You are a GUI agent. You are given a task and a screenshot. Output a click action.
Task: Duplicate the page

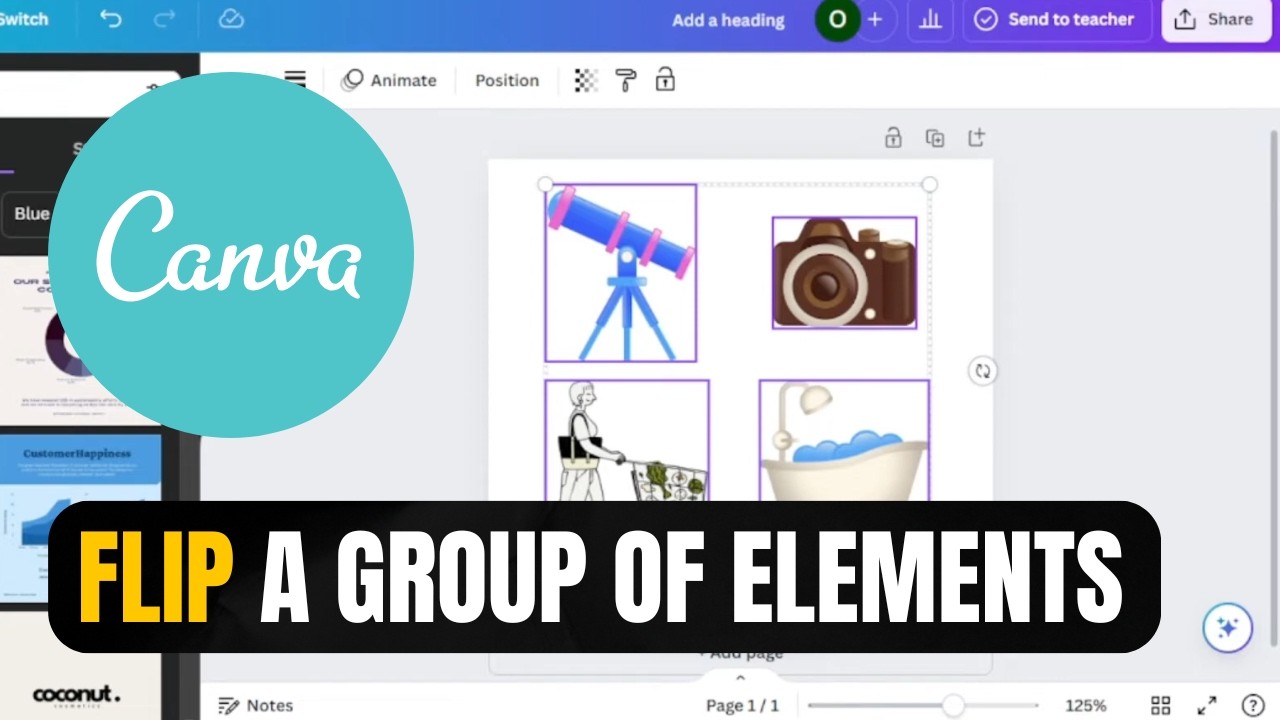point(935,138)
